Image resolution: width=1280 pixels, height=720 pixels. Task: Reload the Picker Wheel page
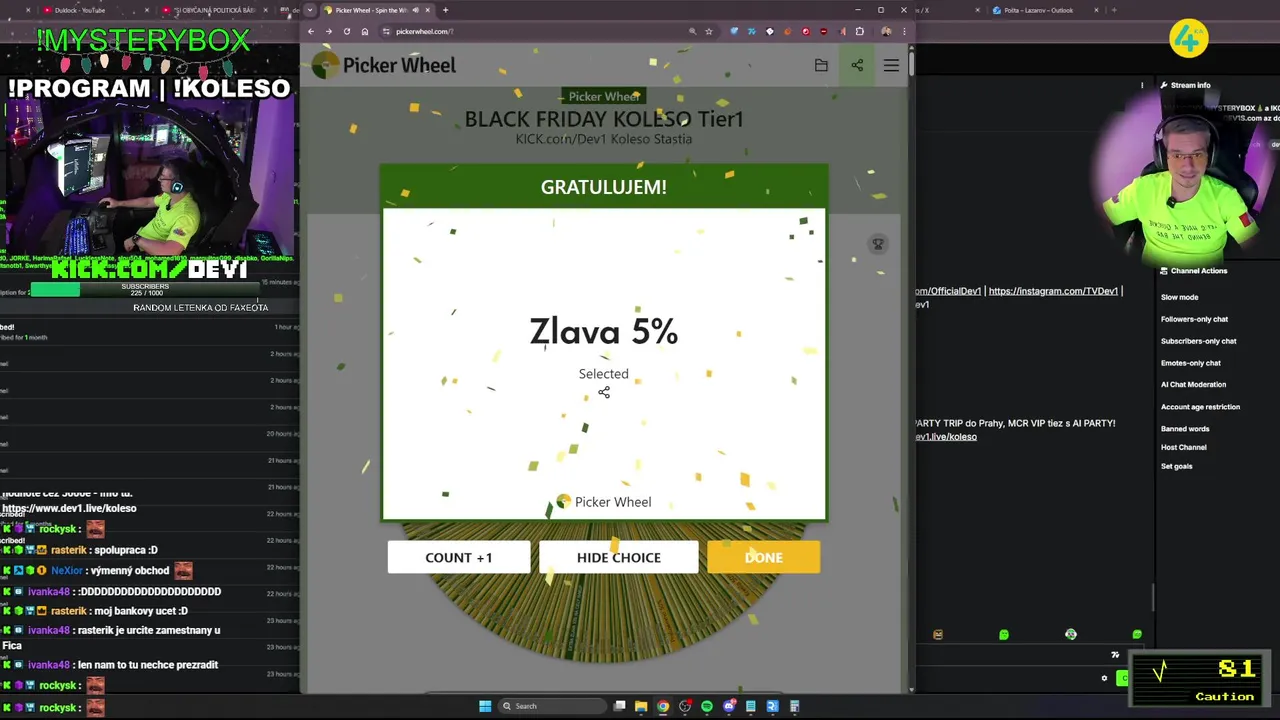[347, 31]
